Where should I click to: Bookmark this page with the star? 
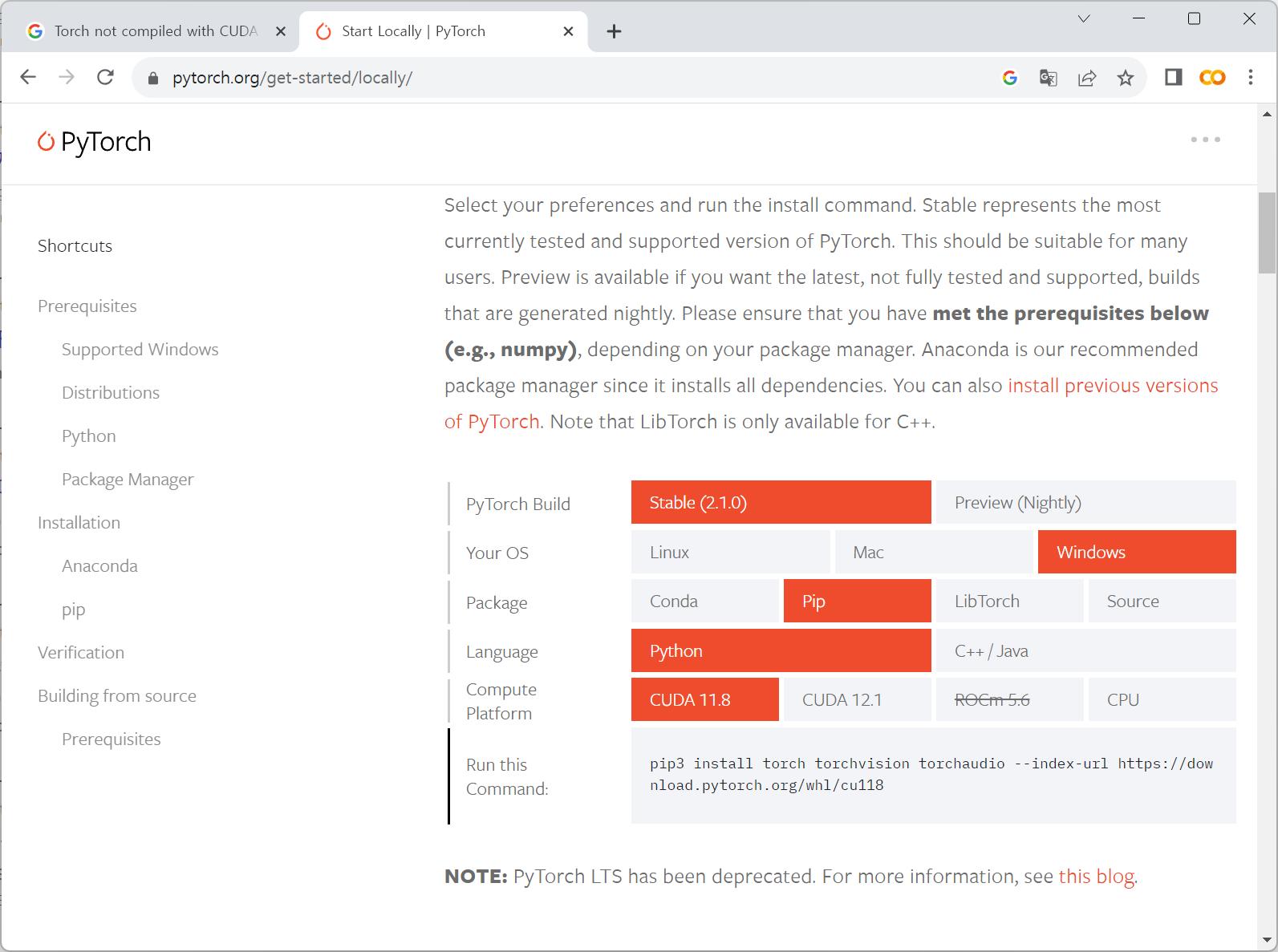tap(1126, 78)
